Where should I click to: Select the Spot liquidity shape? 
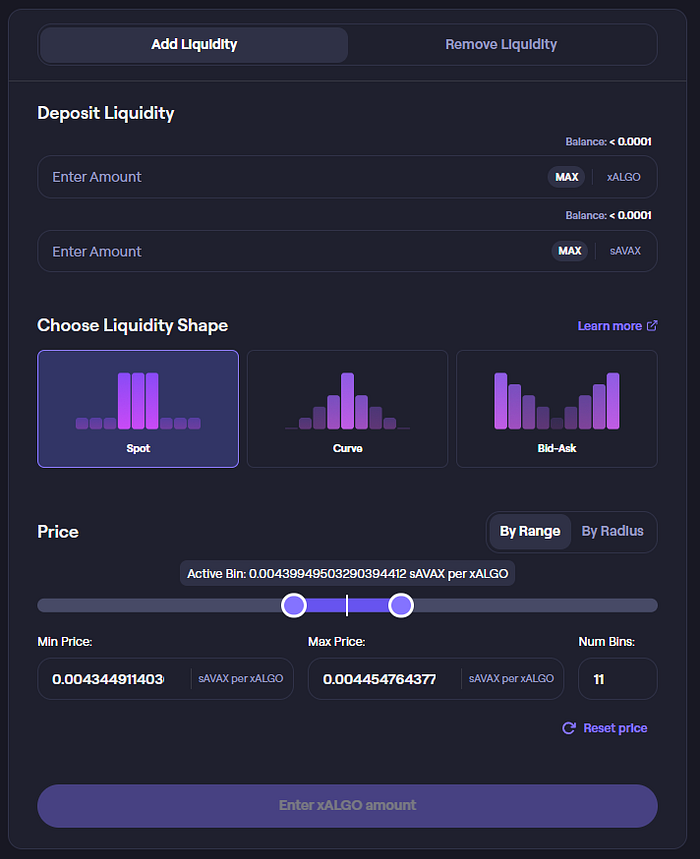(x=138, y=409)
